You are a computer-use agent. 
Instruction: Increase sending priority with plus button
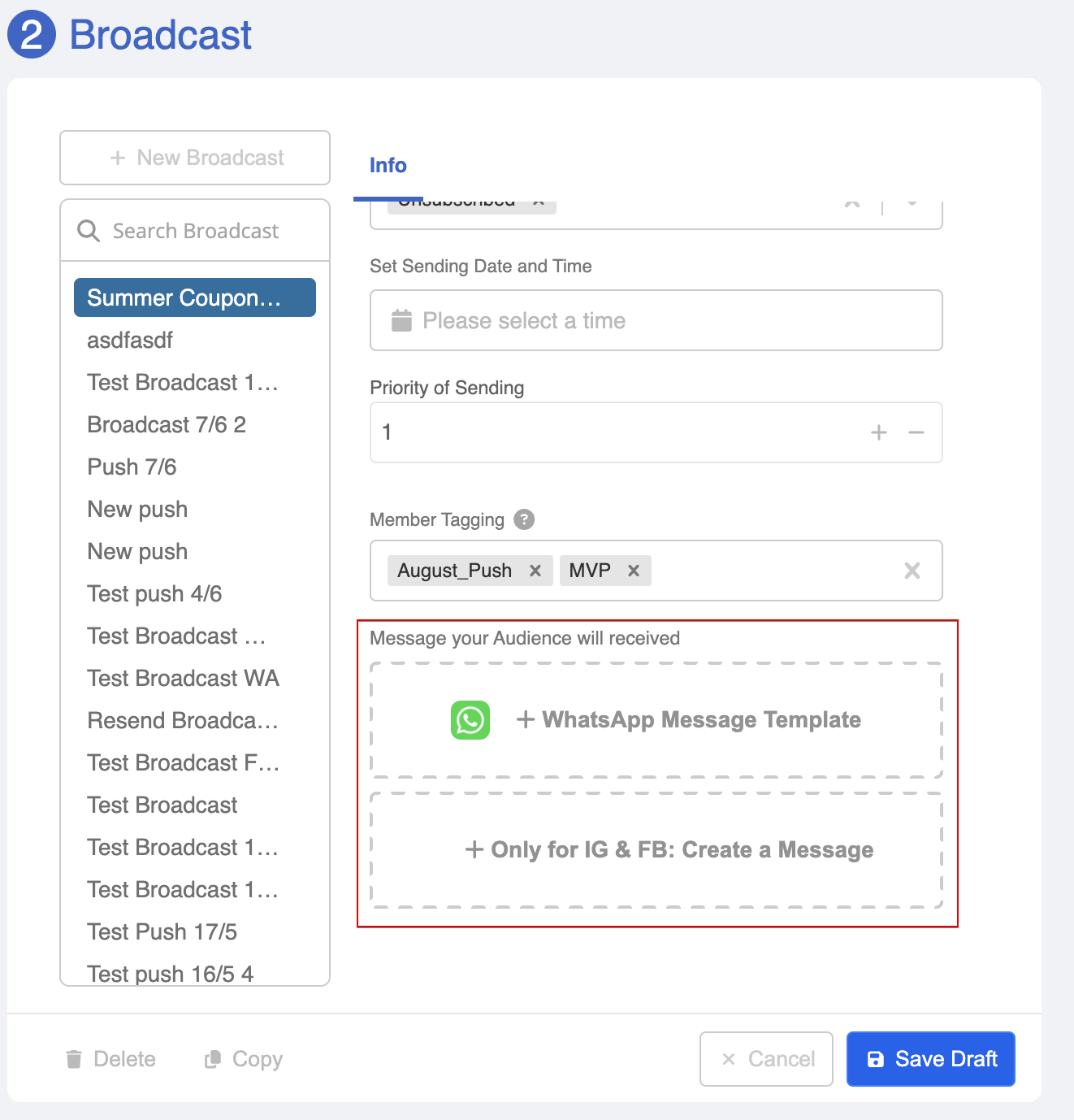tap(878, 432)
